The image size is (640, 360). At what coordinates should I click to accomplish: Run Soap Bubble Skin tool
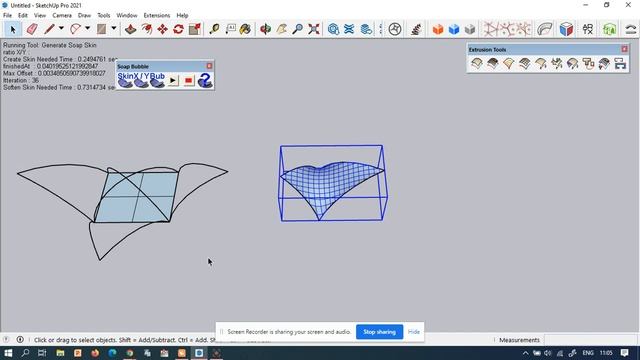click(x=125, y=80)
